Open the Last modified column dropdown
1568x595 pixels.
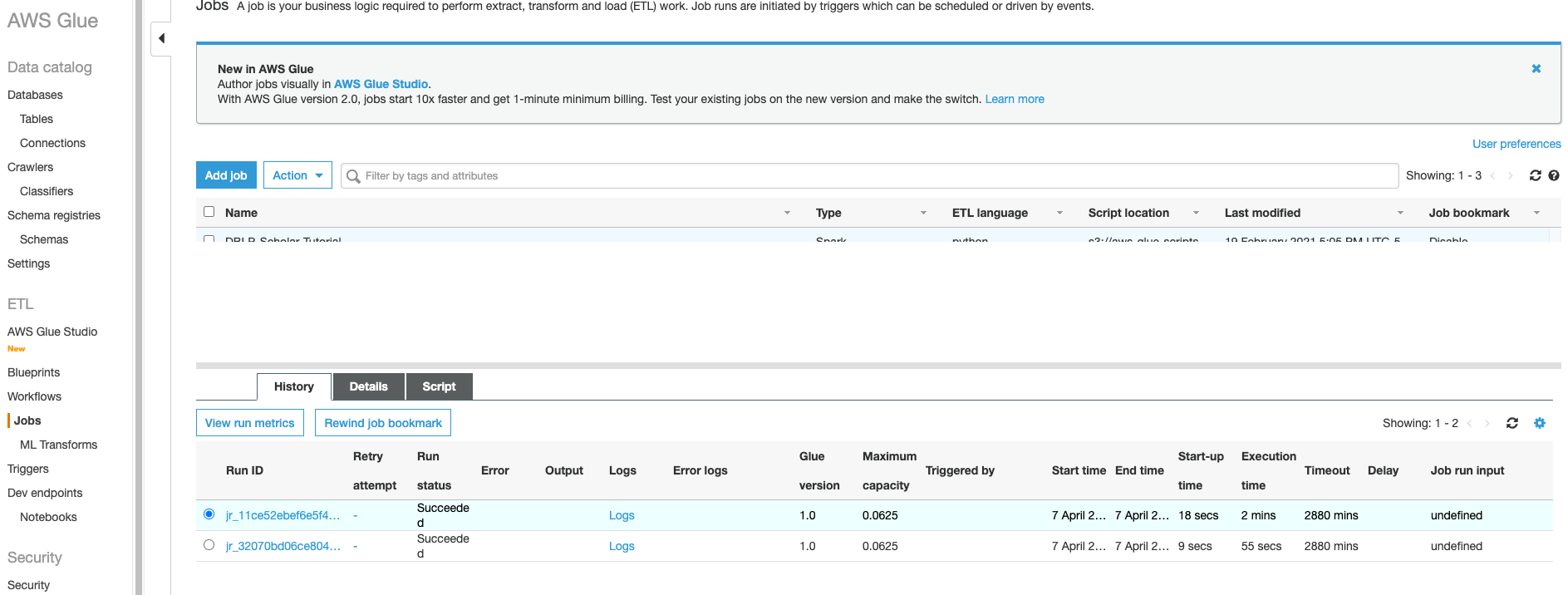[1399, 213]
